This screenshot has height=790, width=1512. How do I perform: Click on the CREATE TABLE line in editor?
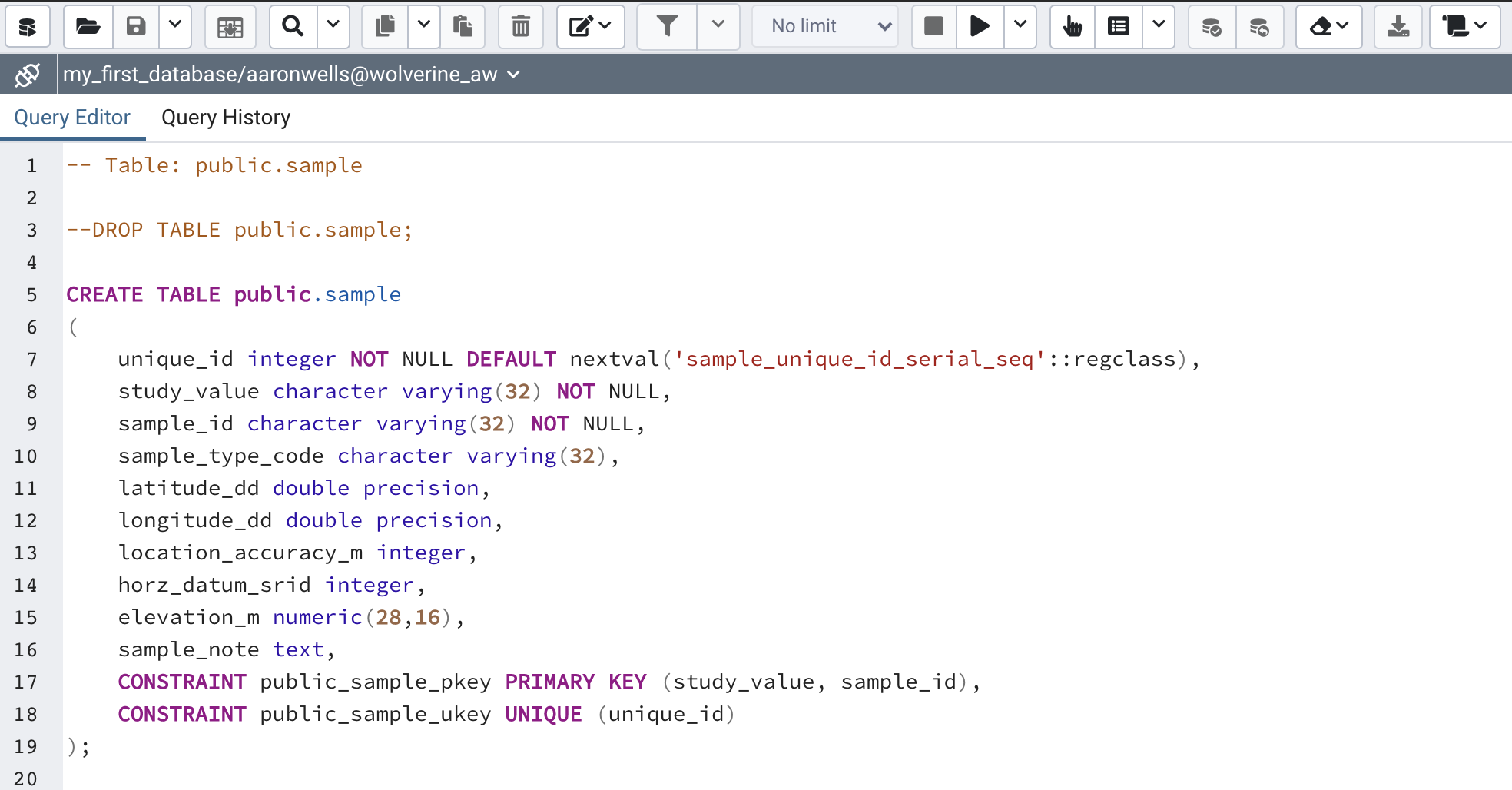pos(234,294)
